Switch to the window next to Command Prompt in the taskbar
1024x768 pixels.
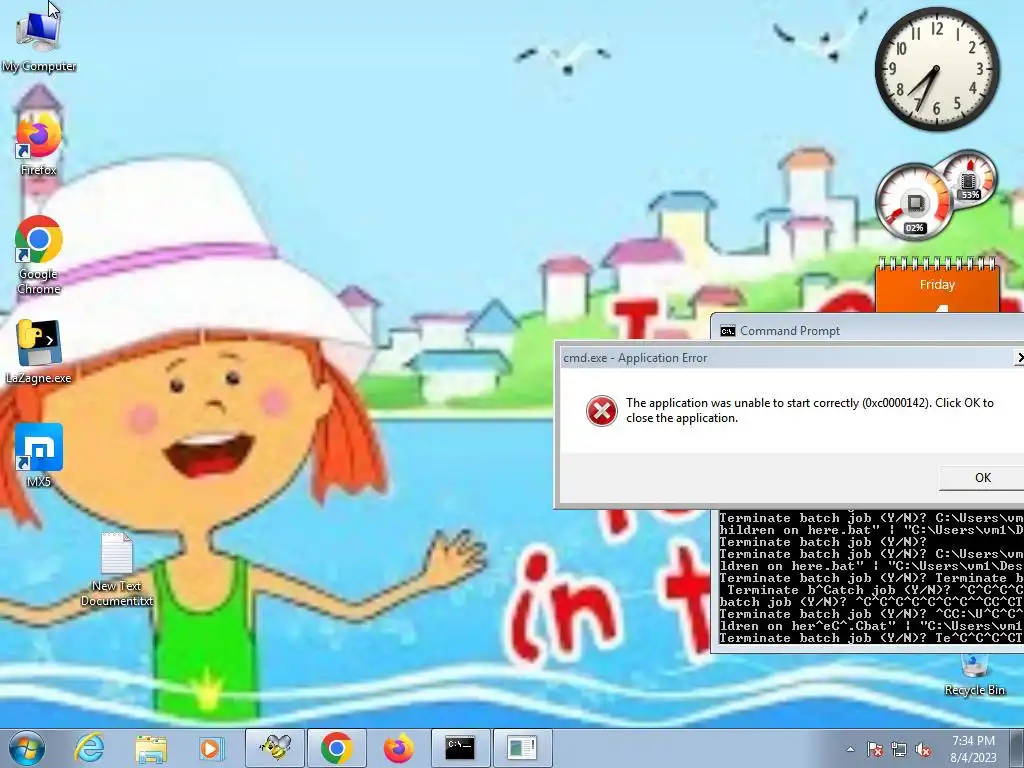click(522, 748)
